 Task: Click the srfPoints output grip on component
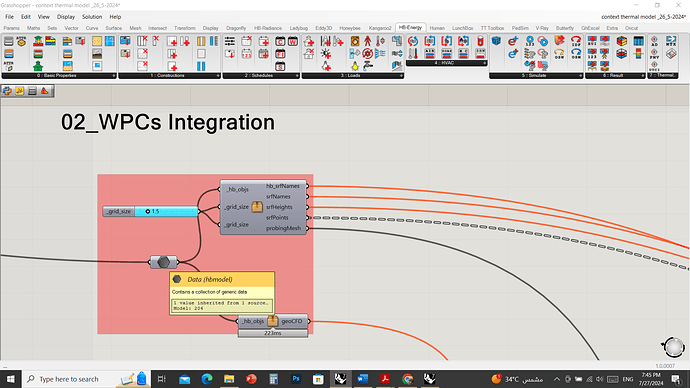308,218
